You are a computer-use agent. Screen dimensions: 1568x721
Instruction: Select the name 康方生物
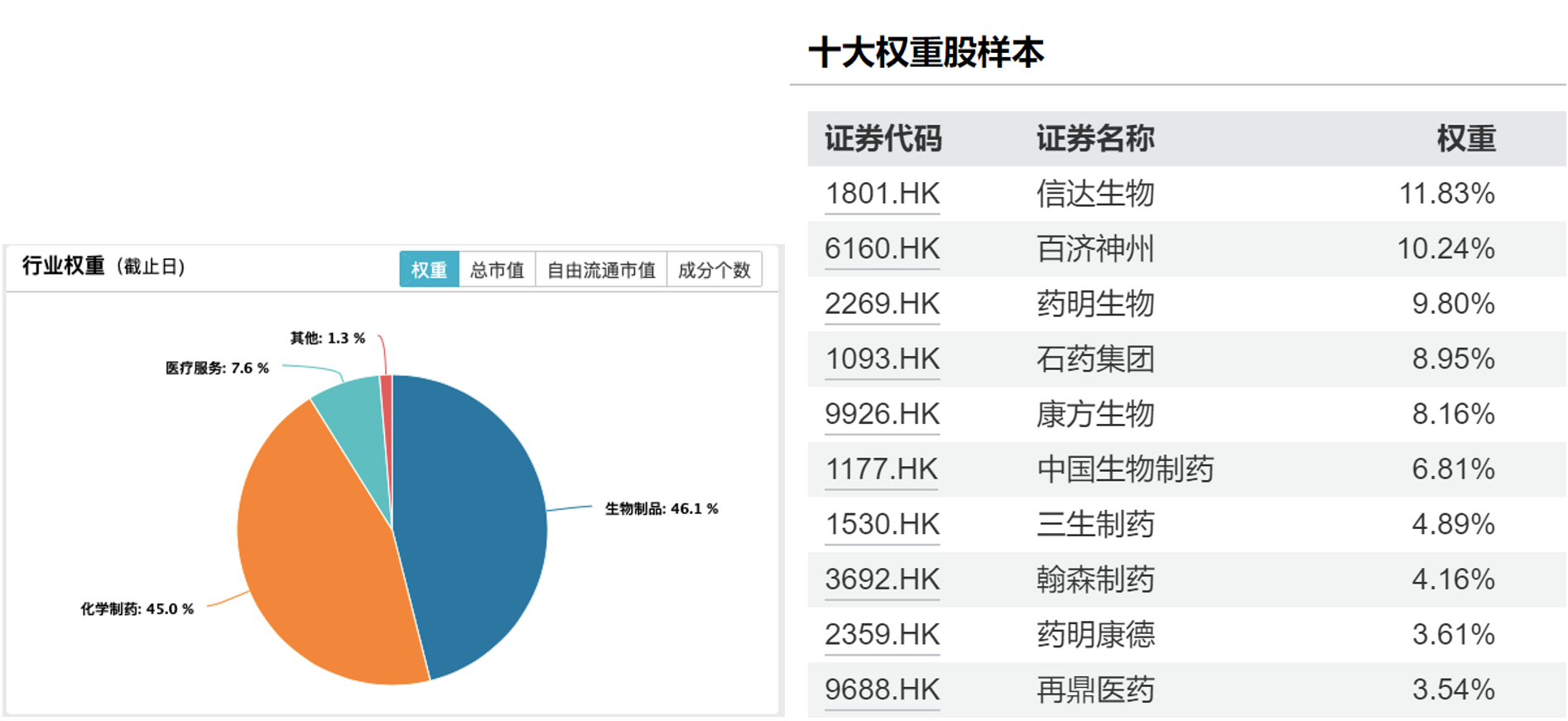1095,414
